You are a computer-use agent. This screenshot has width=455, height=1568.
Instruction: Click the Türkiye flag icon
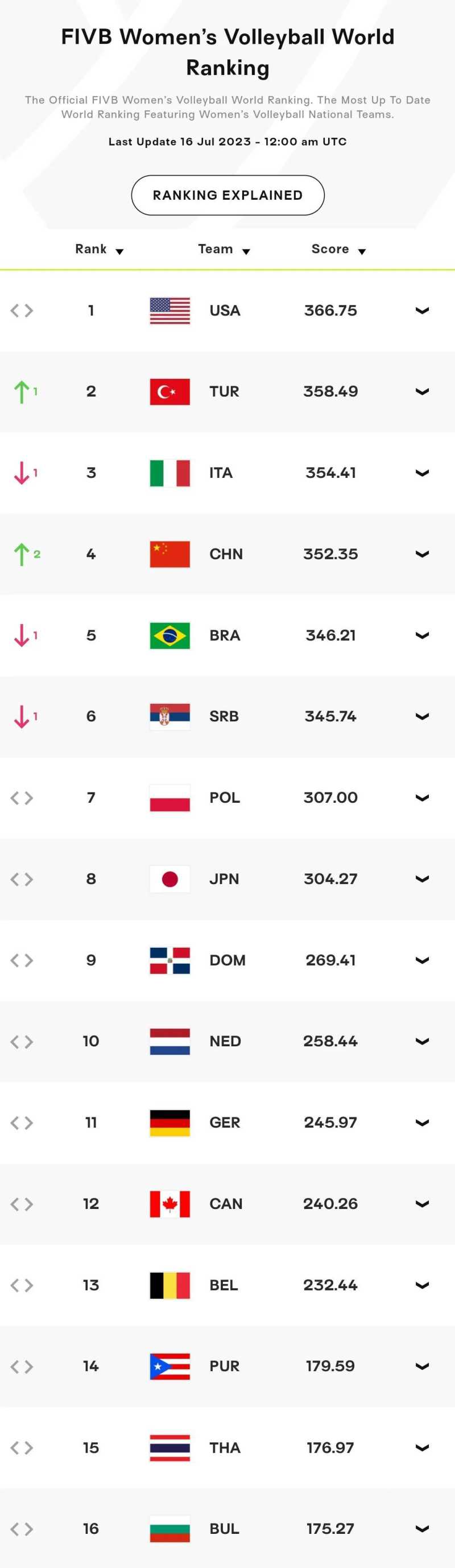pos(169,391)
